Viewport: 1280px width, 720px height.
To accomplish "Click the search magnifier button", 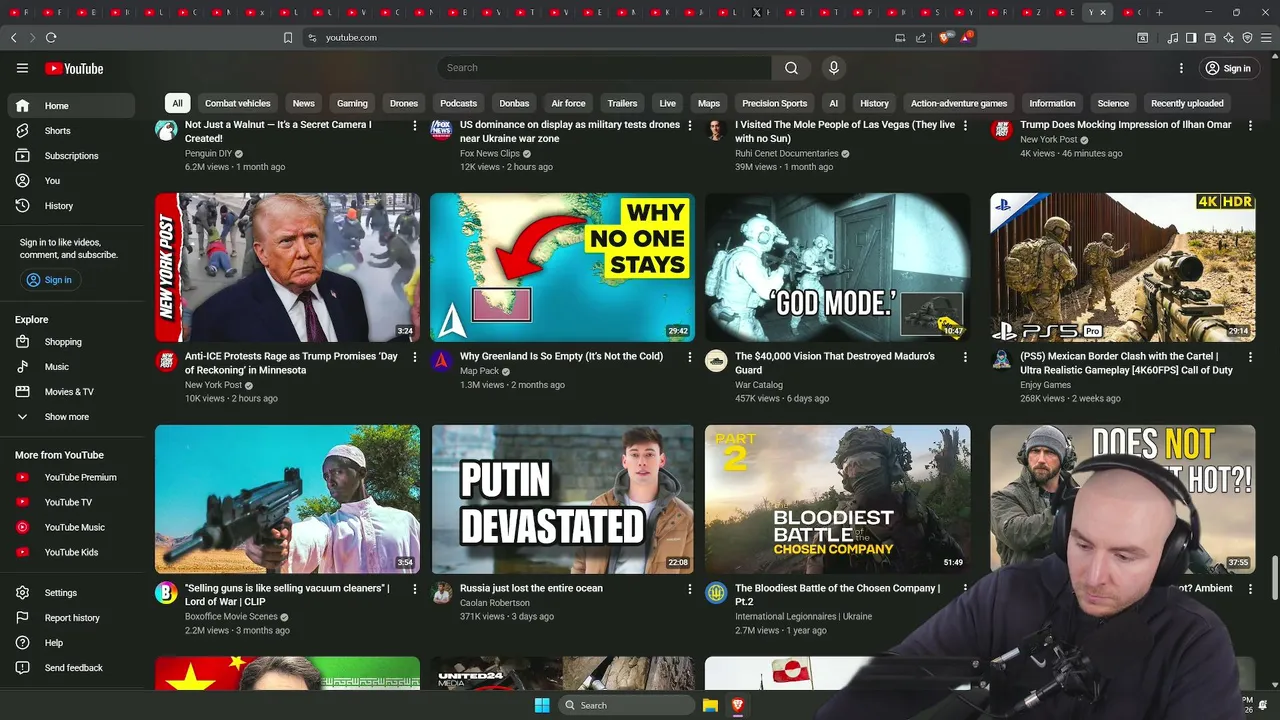I will (x=791, y=68).
